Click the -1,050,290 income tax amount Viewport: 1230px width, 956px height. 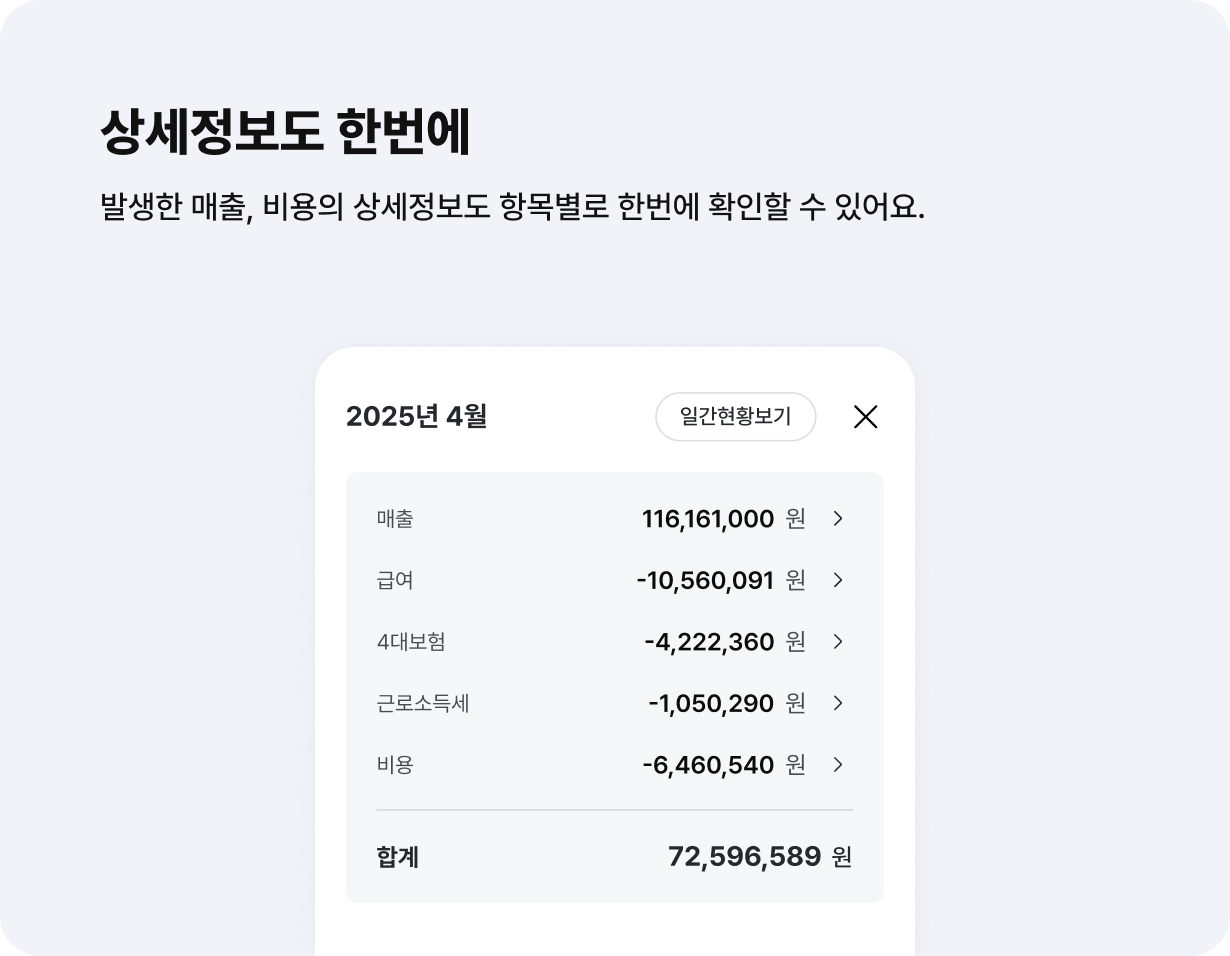[711, 703]
